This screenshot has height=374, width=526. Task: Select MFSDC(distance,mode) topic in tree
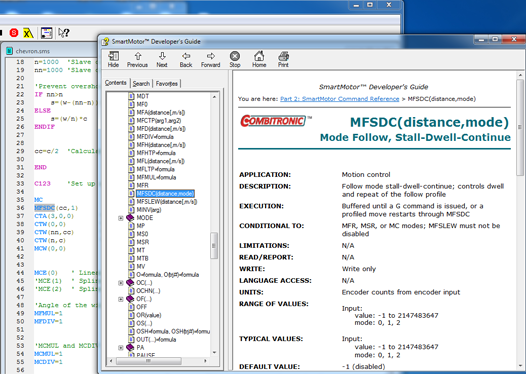tap(165, 194)
